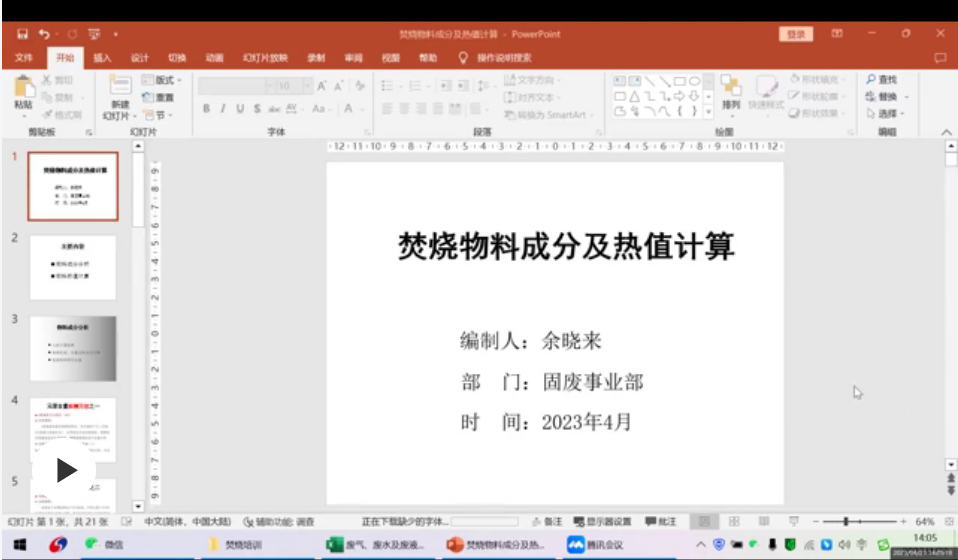Toggle Bold formatting

207,109
